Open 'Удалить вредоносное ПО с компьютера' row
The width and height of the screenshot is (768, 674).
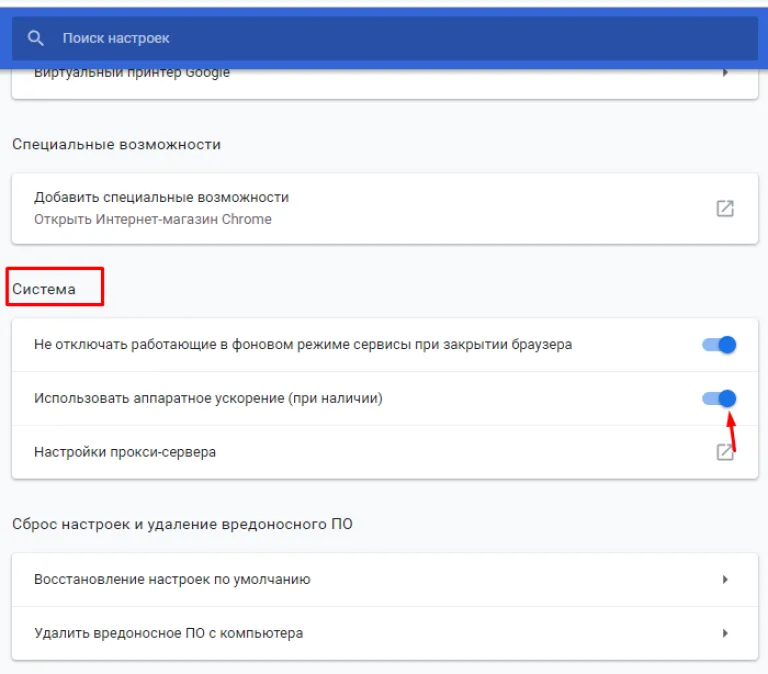385,633
